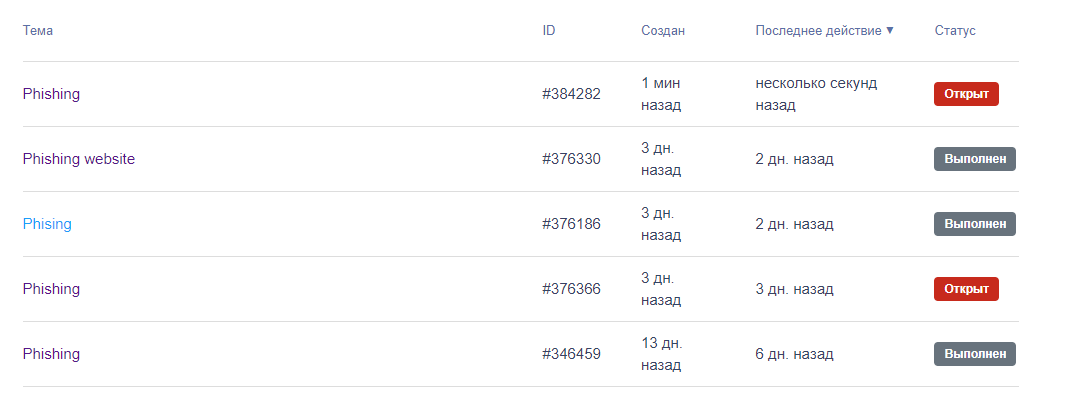Sort tickets by Создан column header

(x=663, y=31)
